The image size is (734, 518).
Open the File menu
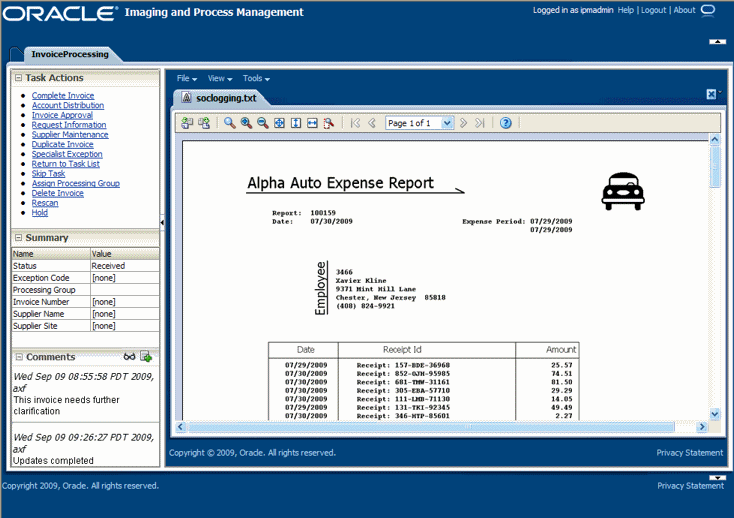(x=186, y=78)
